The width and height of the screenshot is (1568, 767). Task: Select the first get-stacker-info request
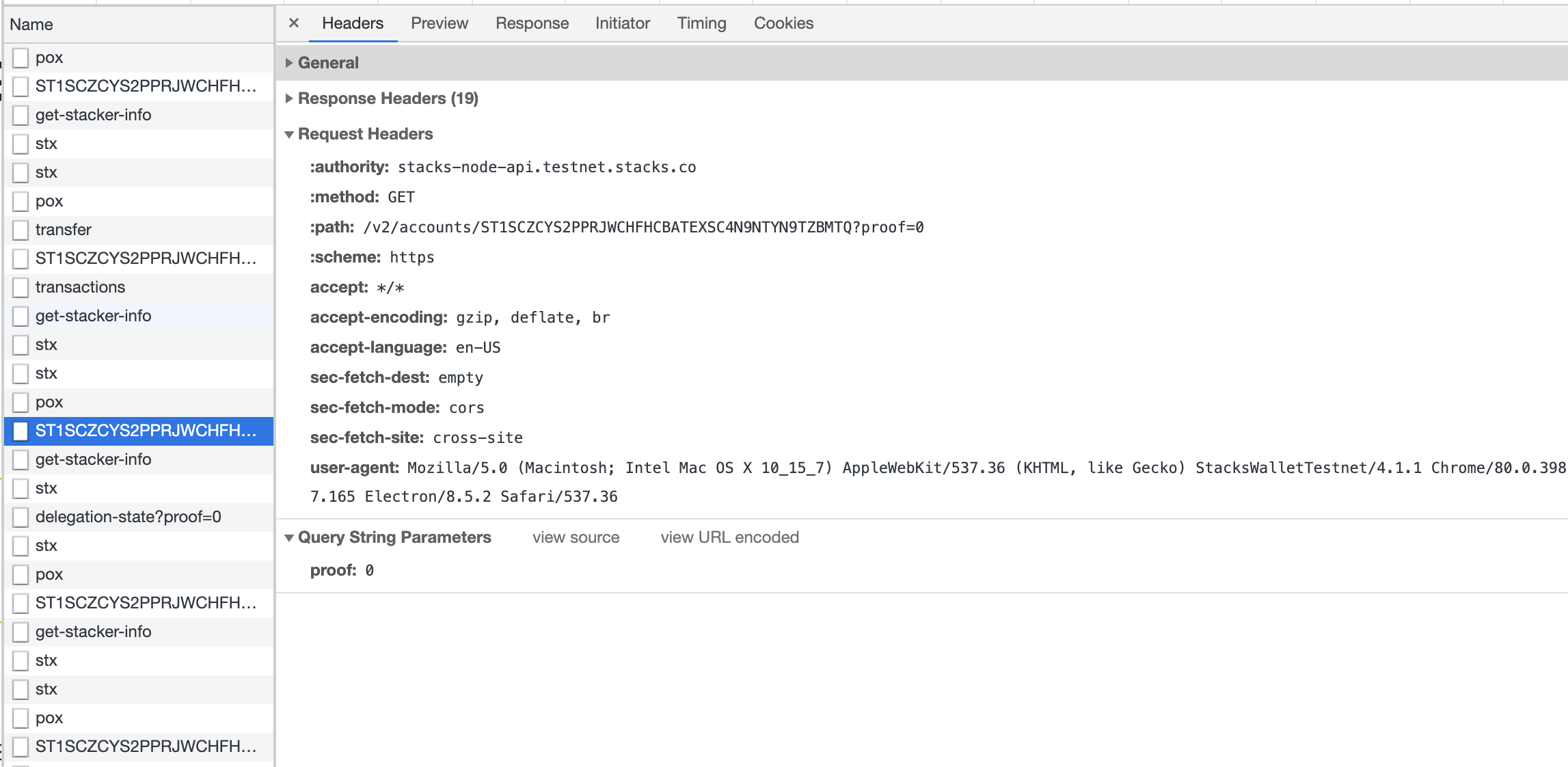(x=94, y=115)
